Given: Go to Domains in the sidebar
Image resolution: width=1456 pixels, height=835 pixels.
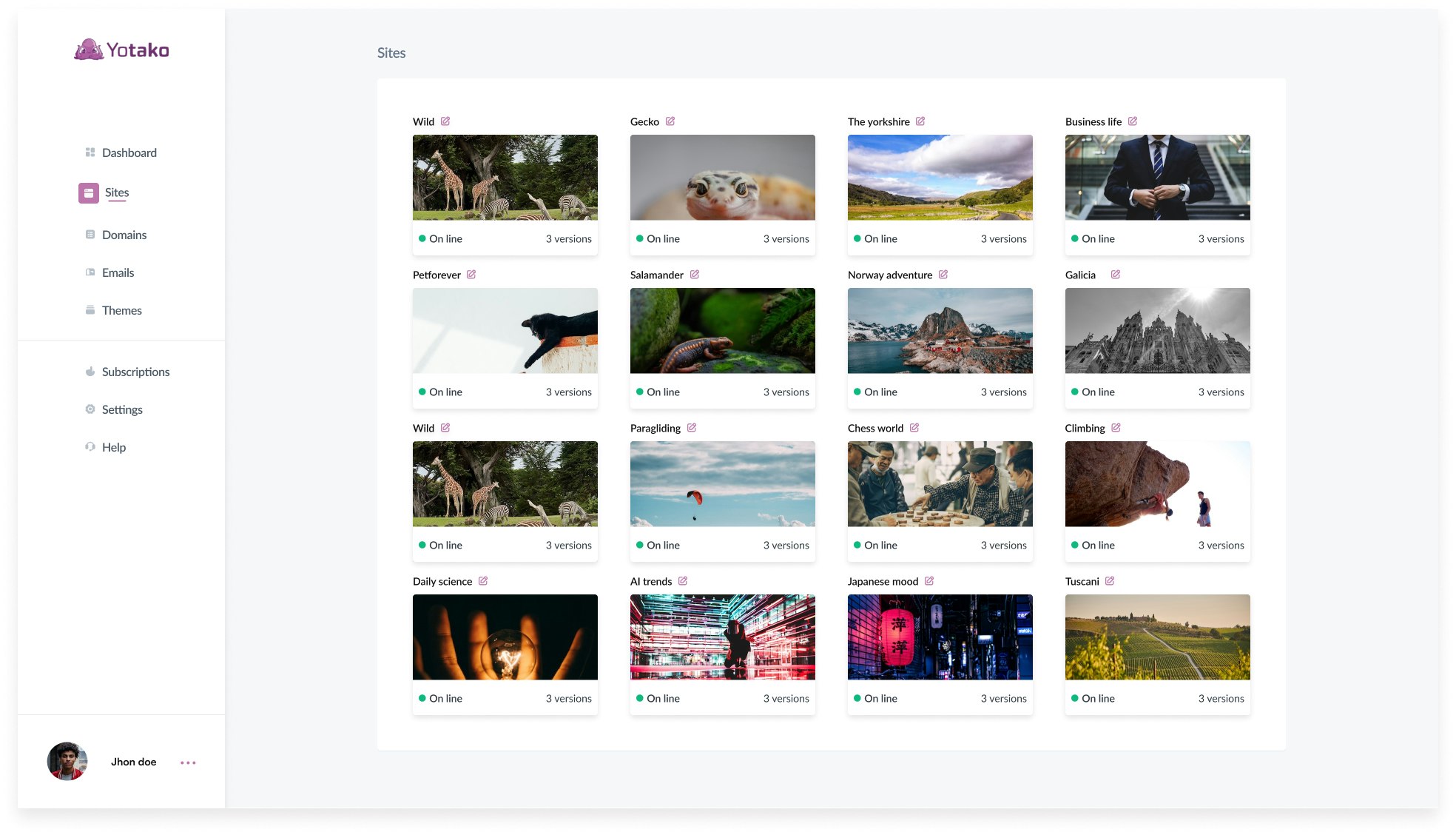Looking at the screenshot, I should coord(124,235).
